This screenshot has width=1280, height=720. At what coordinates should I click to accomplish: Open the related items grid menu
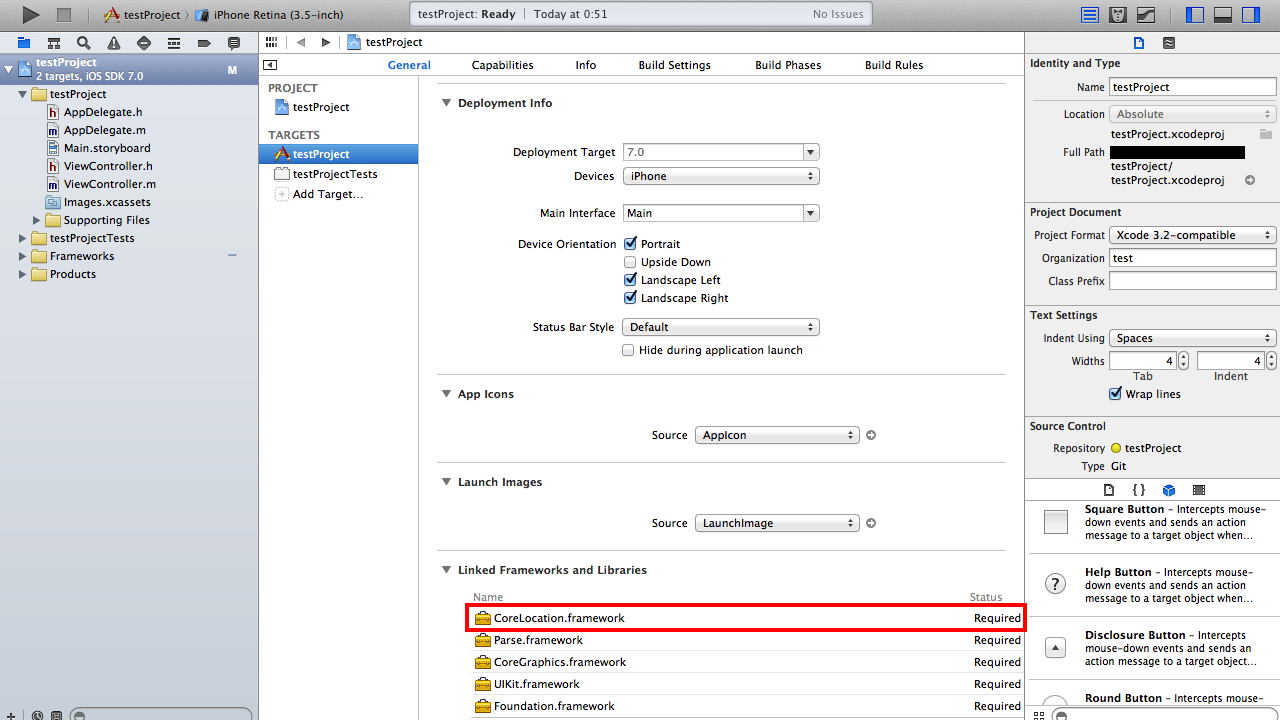coord(271,42)
